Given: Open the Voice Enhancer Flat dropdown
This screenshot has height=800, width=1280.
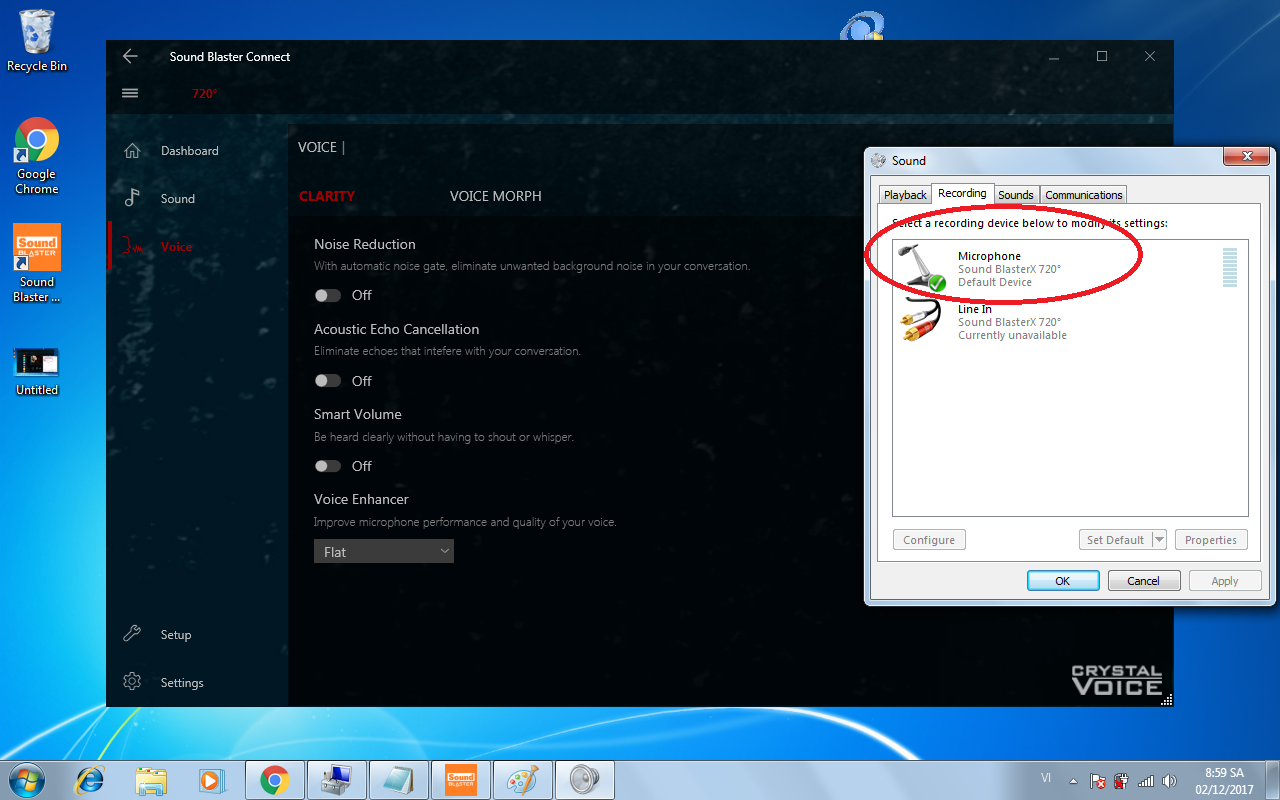Looking at the screenshot, I should coord(384,551).
